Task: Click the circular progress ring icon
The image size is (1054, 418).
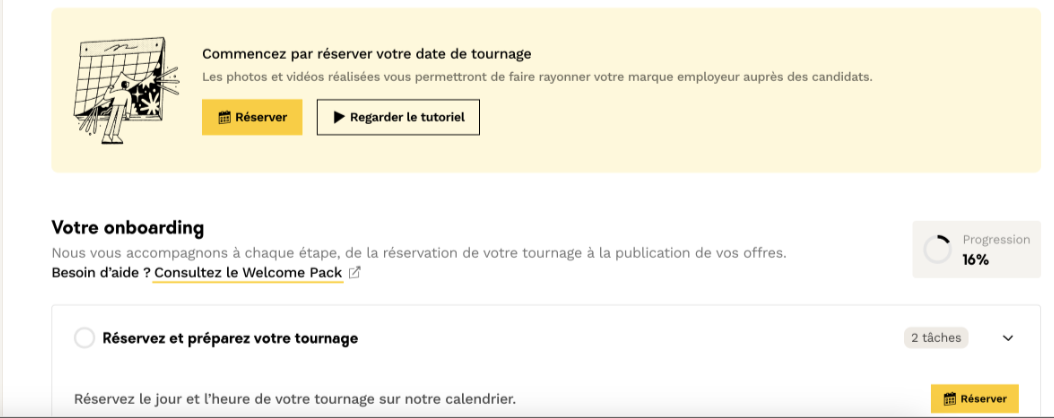Action: point(937,250)
